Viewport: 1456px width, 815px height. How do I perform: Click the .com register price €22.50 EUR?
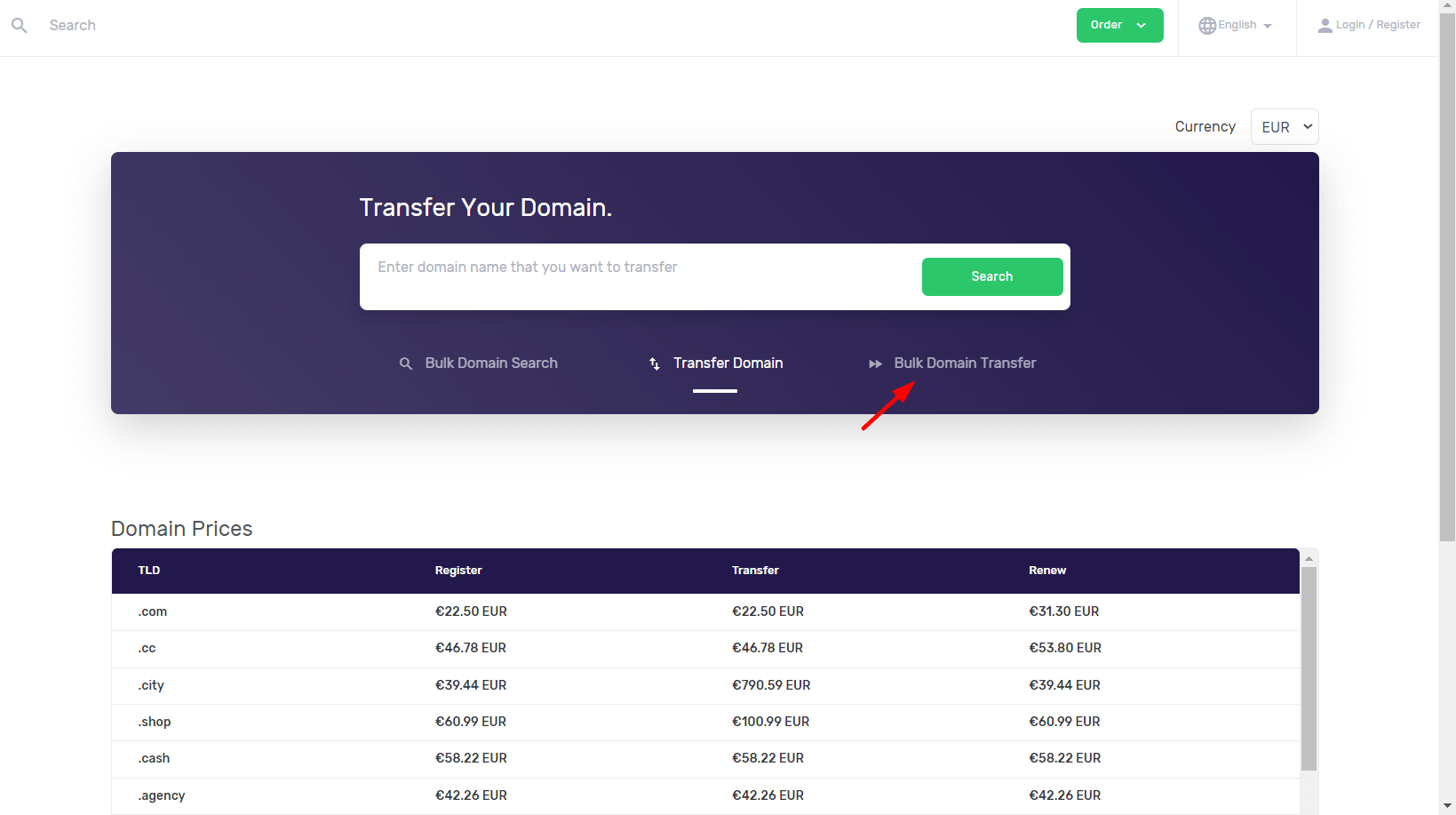click(x=471, y=611)
